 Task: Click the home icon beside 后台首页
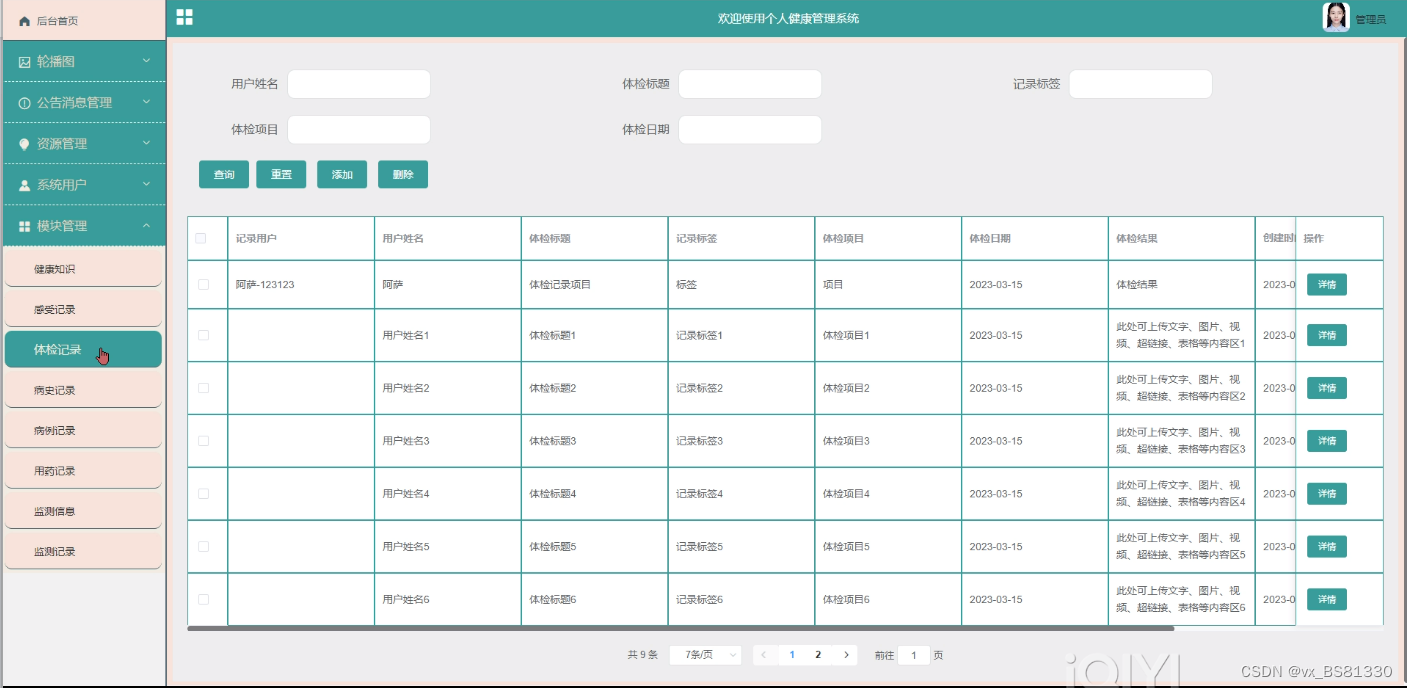coord(25,21)
